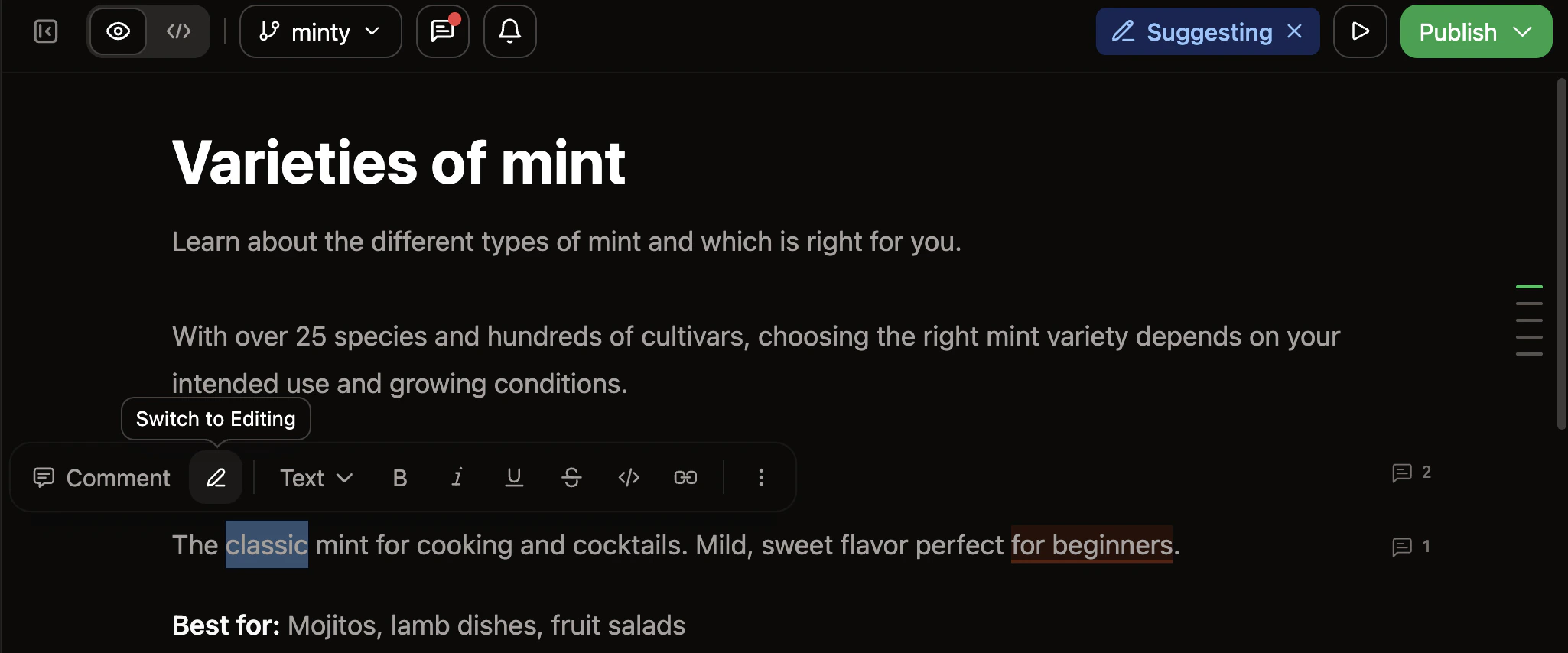Toggle the preview eye view
1568x653 pixels.
point(118,31)
